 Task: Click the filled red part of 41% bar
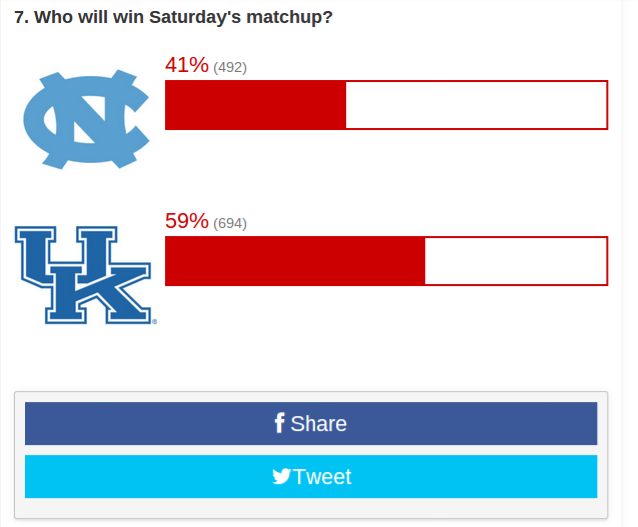[x=256, y=105]
